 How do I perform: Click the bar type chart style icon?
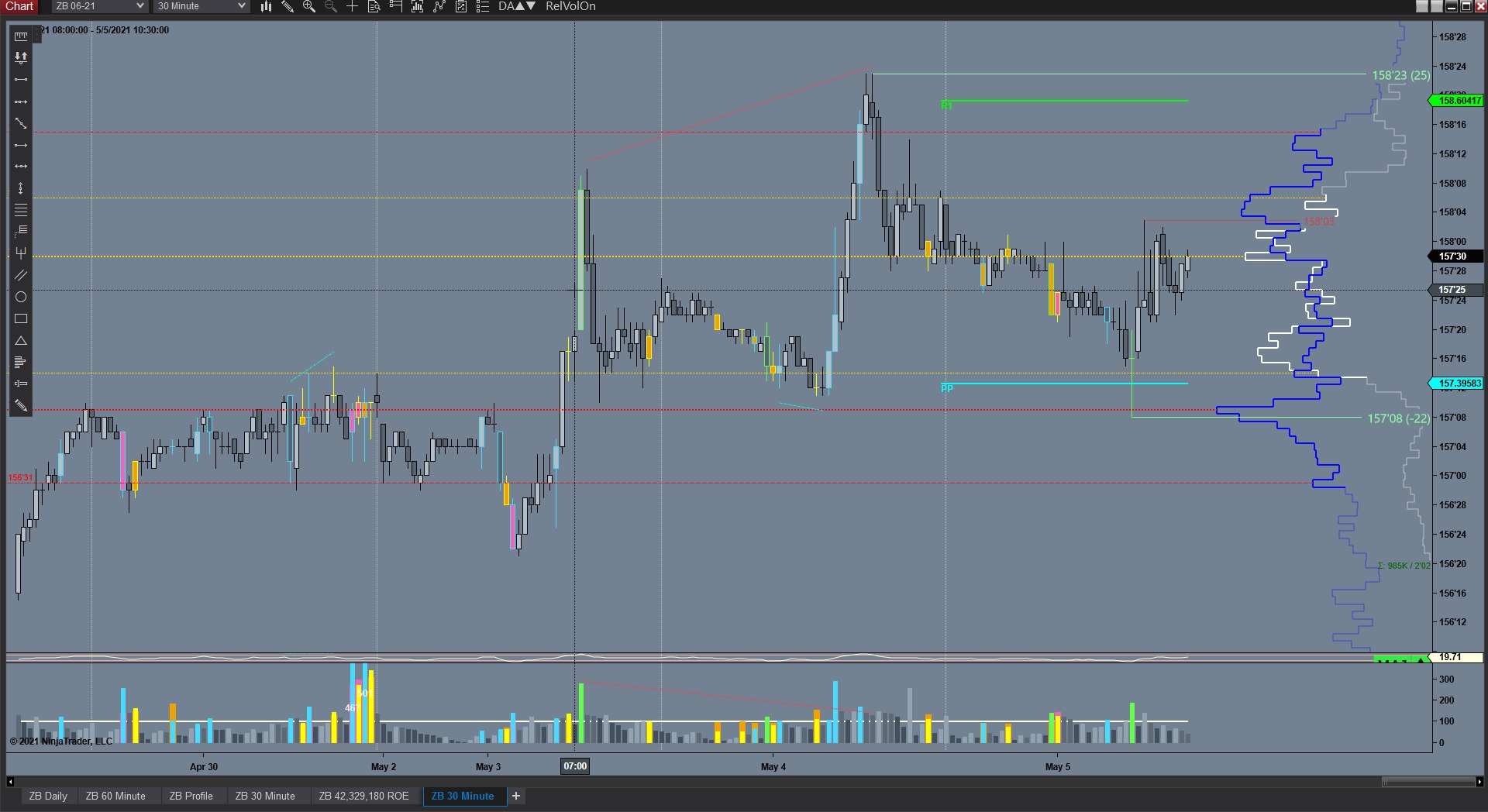pos(266,6)
